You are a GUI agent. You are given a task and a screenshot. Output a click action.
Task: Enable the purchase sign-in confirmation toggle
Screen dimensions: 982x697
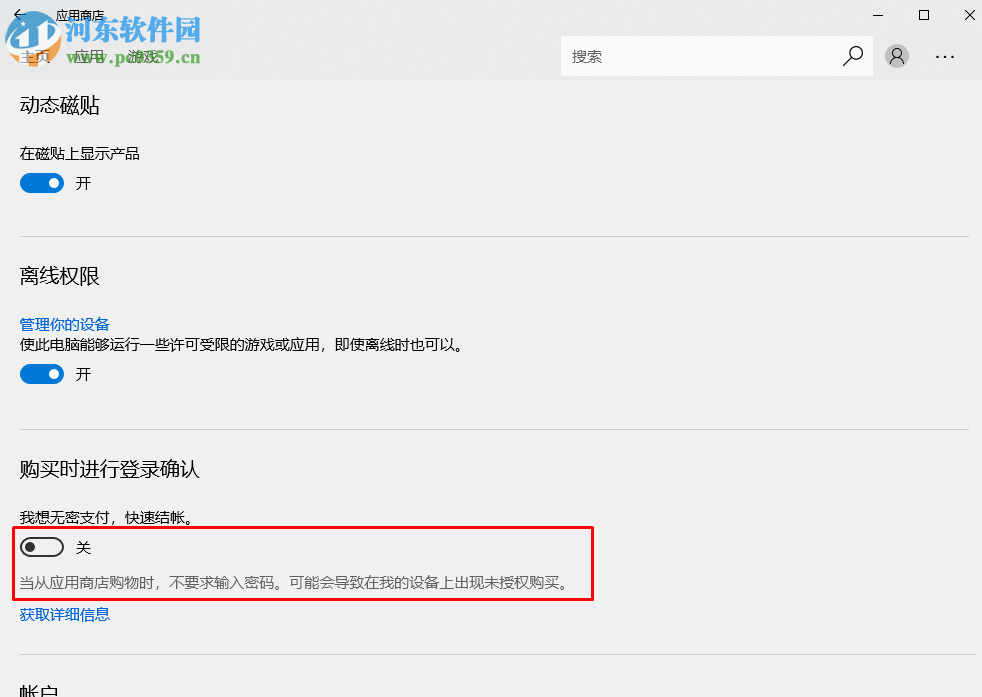coord(41,547)
